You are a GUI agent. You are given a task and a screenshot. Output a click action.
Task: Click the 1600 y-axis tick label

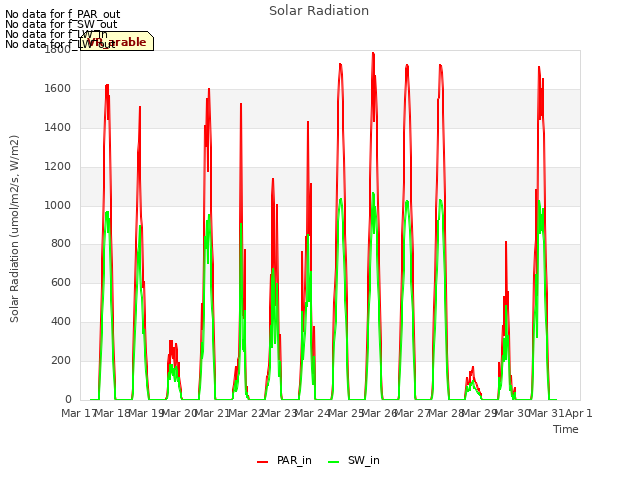58,89
